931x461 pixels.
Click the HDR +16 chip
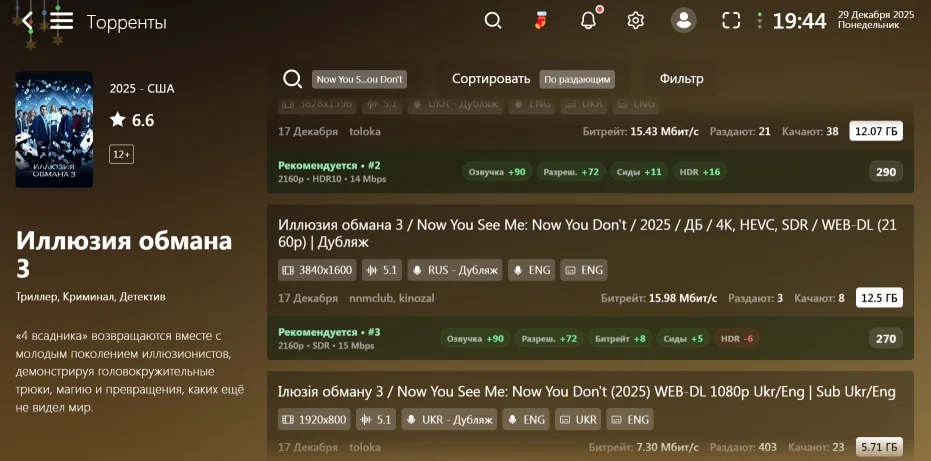coord(699,172)
